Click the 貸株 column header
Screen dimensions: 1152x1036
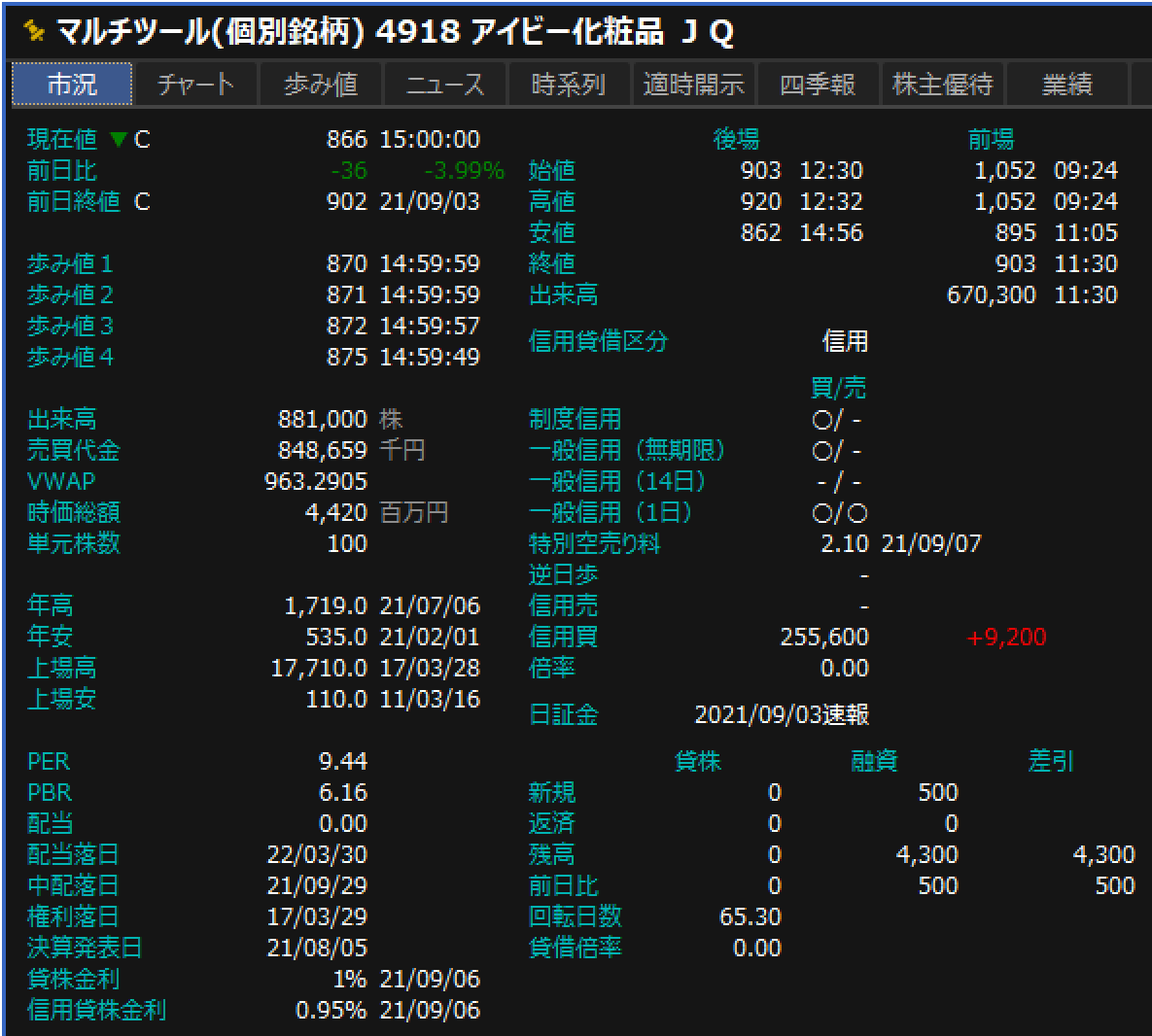coord(698,761)
